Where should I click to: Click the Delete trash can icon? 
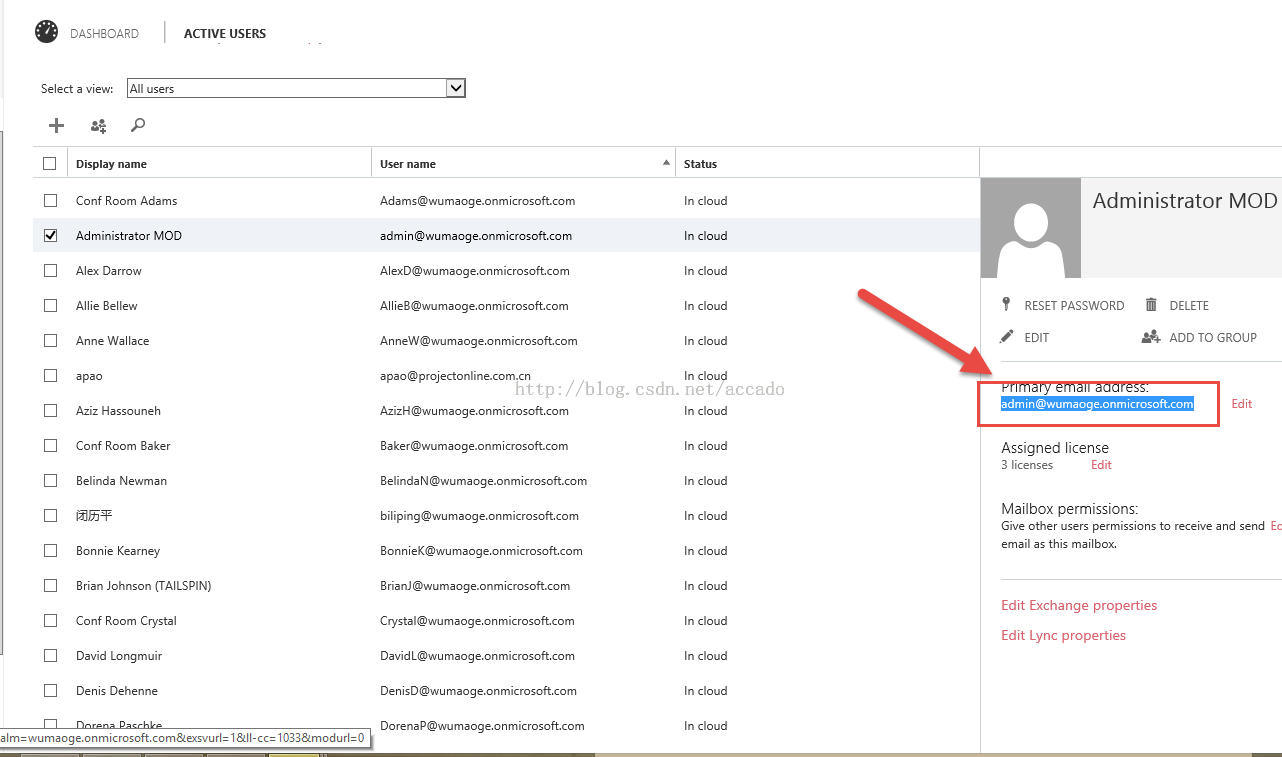click(1151, 305)
